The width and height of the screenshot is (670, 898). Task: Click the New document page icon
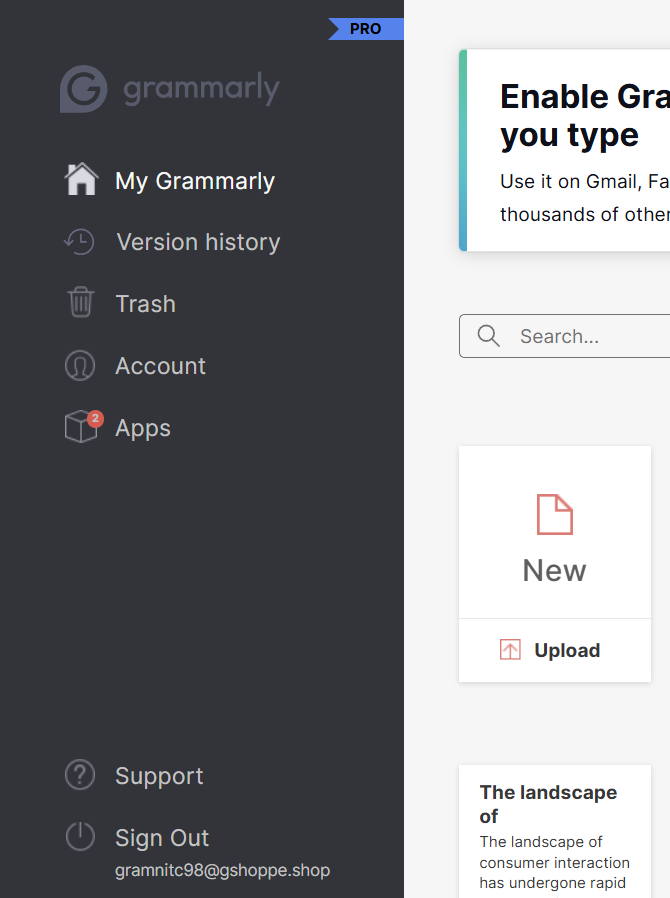pyautogui.click(x=554, y=514)
